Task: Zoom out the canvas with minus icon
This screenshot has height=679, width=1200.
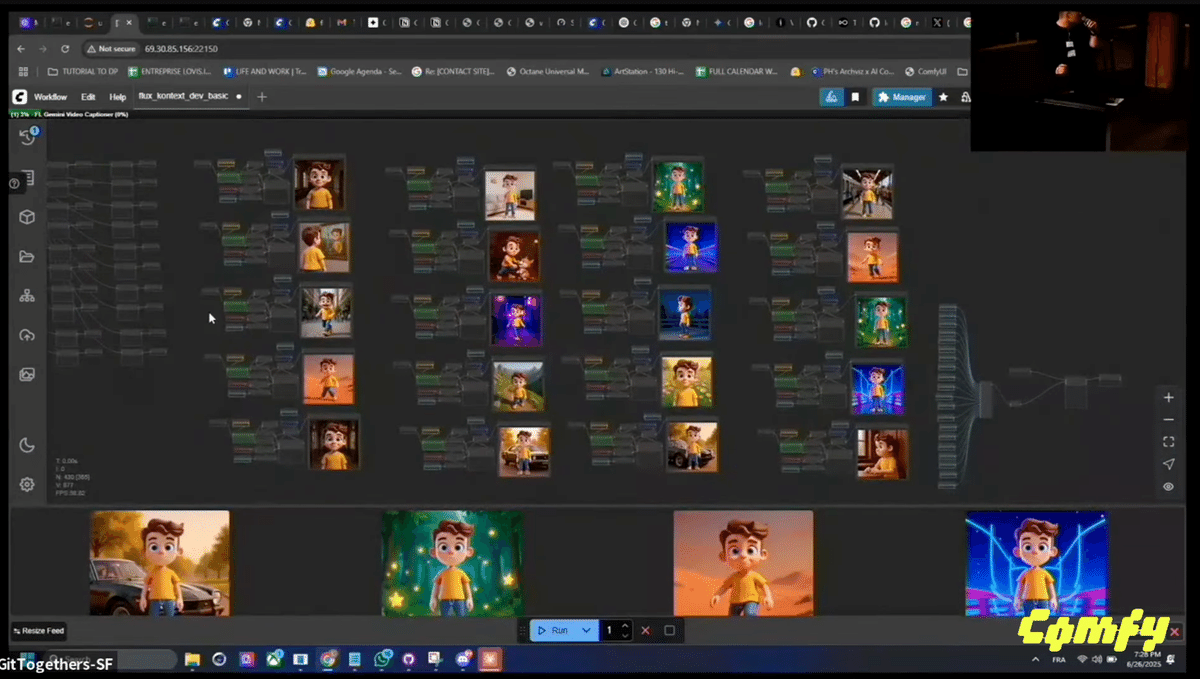Action: (x=1168, y=419)
